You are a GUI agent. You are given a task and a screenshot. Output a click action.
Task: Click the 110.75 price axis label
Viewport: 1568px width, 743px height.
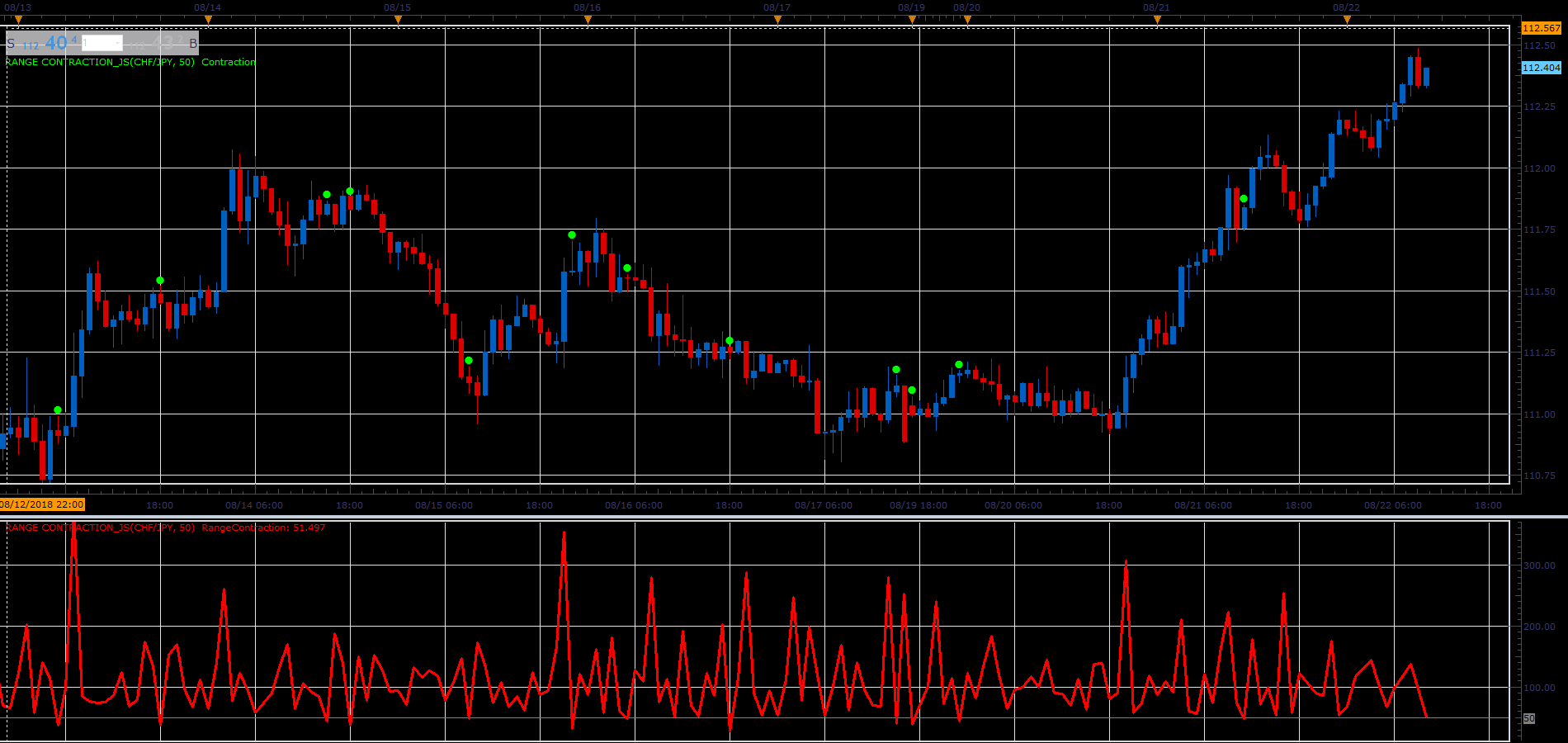pos(1539,476)
